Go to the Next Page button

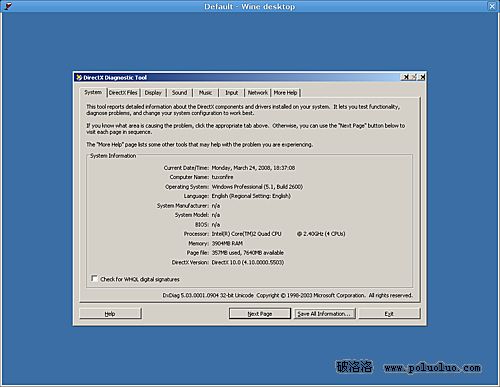[260, 314]
